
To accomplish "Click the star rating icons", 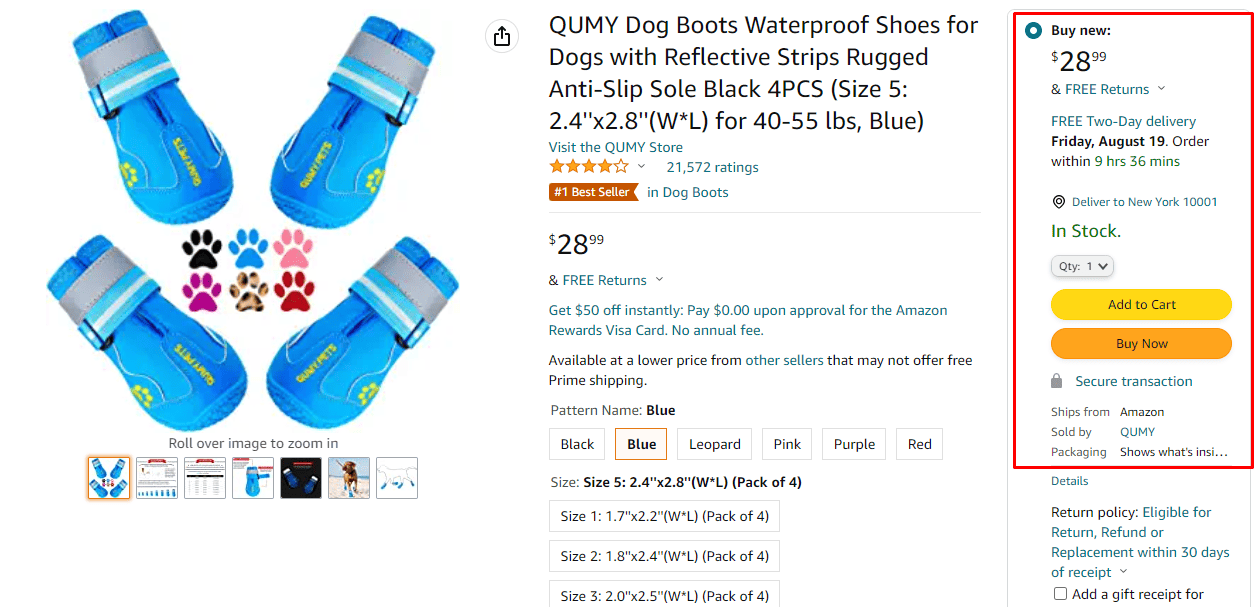I will tap(589, 167).
